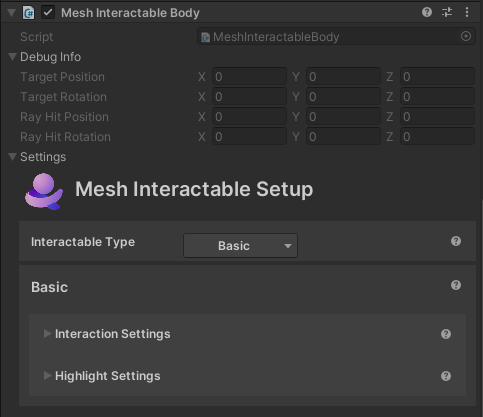Click the Target Position label

click(62, 77)
